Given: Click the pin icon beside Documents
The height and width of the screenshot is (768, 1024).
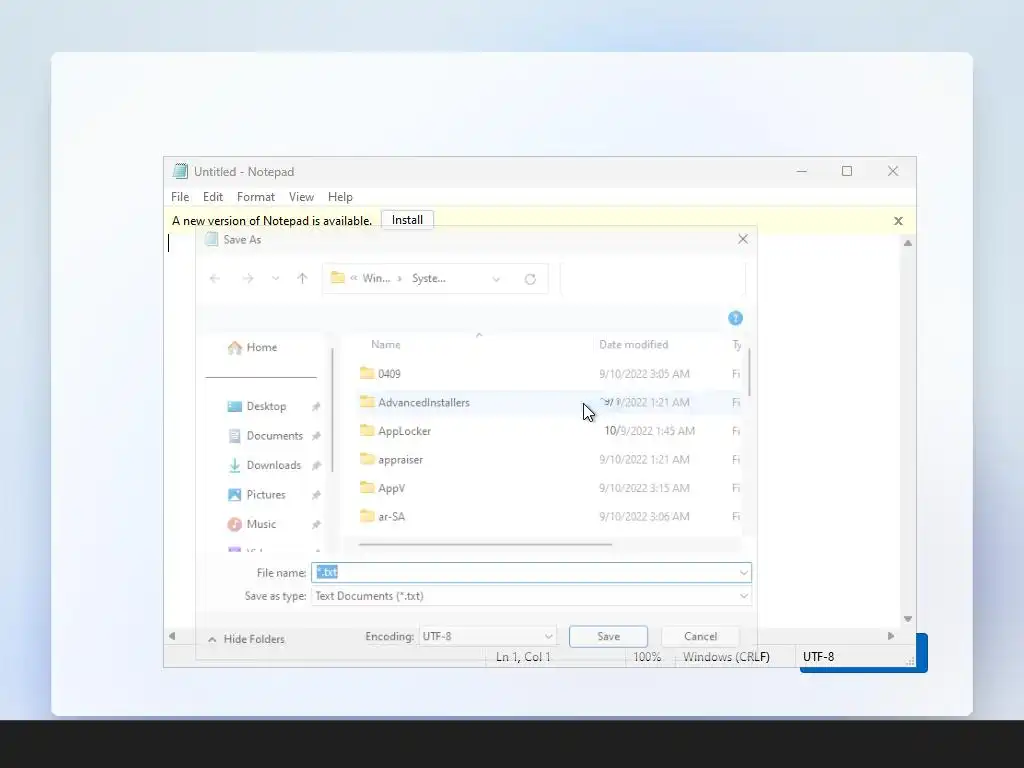Looking at the screenshot, I should point(316,436).
